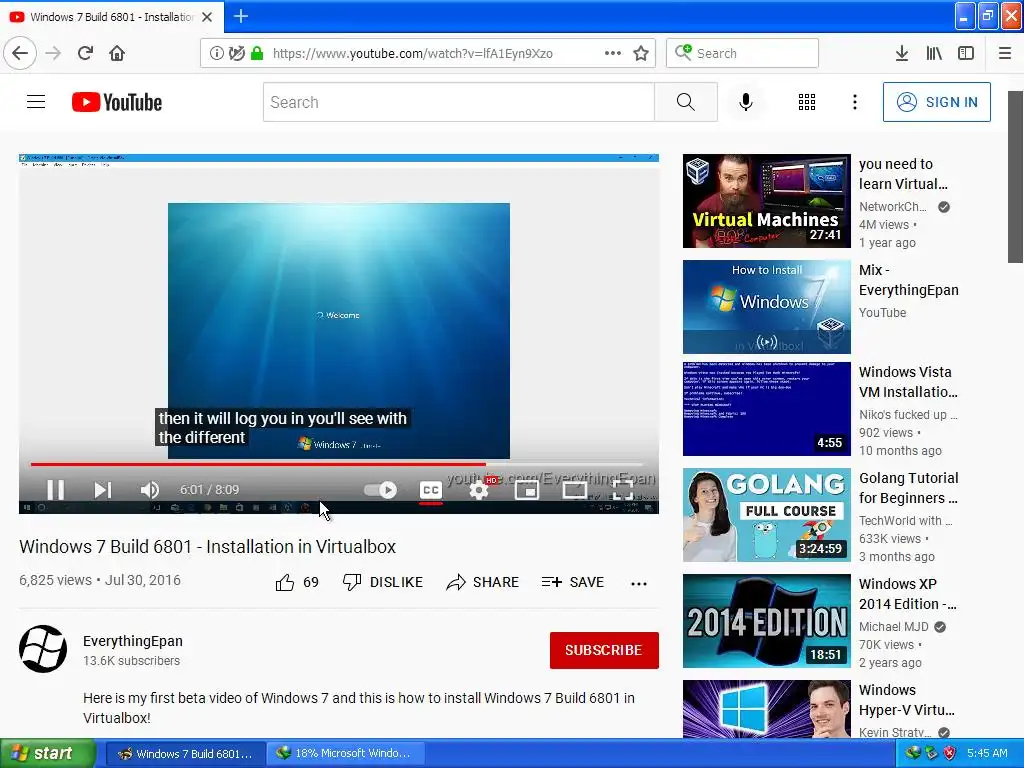Switch to miniplayer
This screenshot has width=1024, height=768.
point(526,490)
